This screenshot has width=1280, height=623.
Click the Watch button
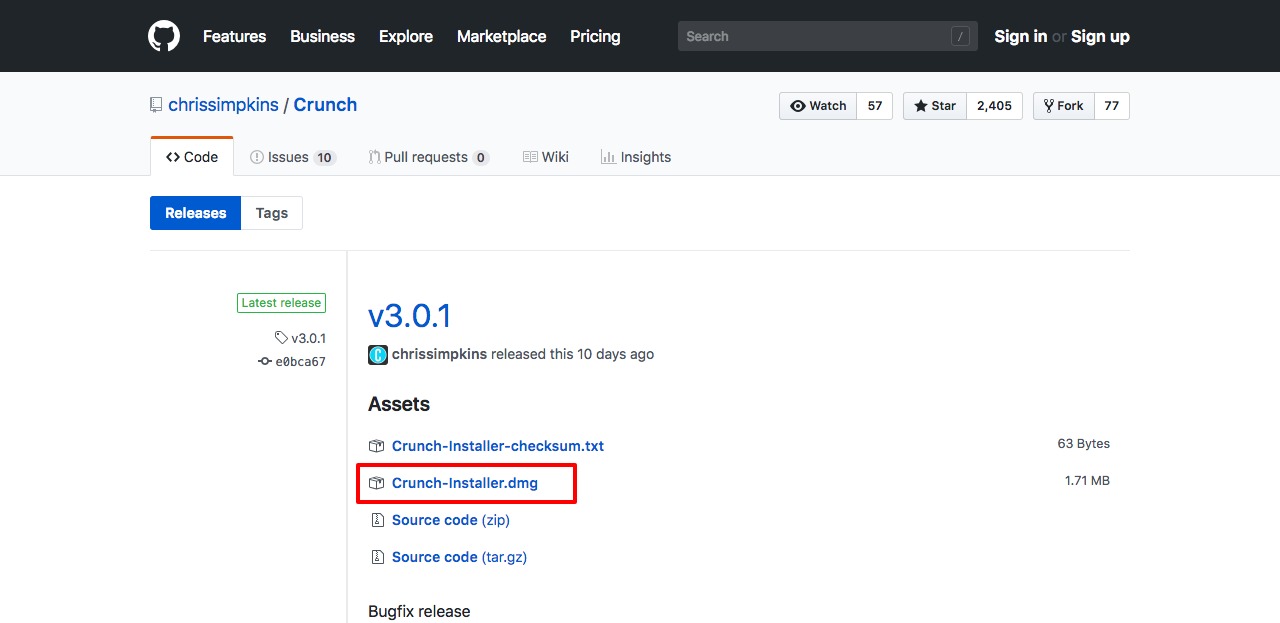tap(818, 106)
